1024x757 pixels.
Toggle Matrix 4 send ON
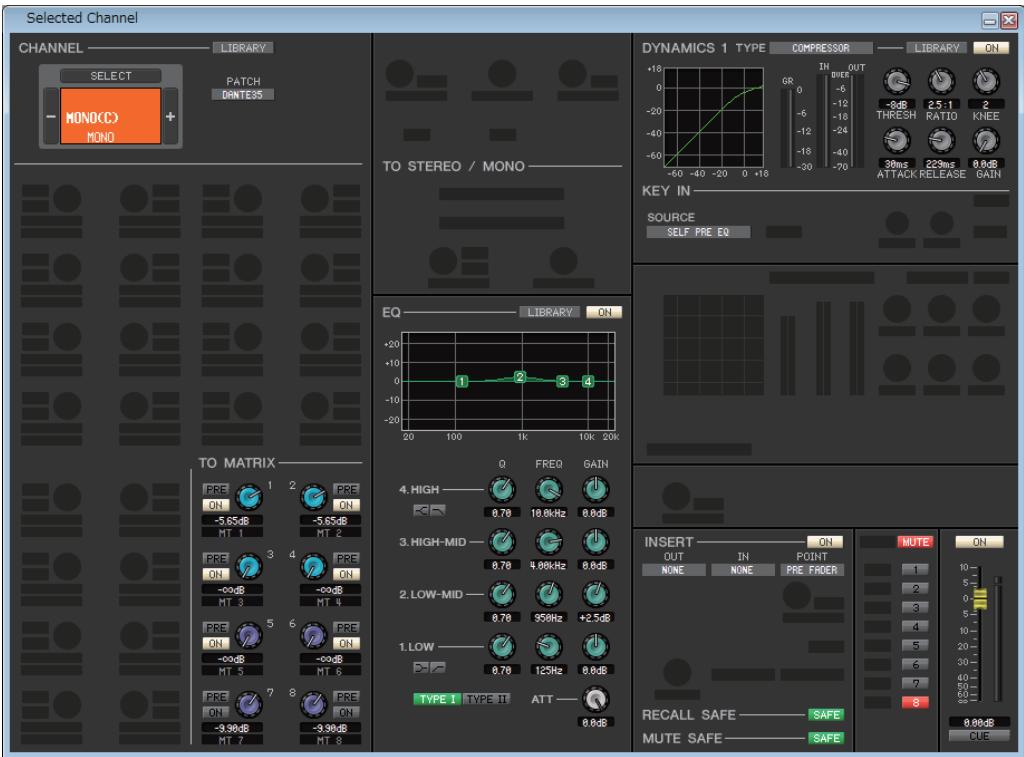point(346,574)
